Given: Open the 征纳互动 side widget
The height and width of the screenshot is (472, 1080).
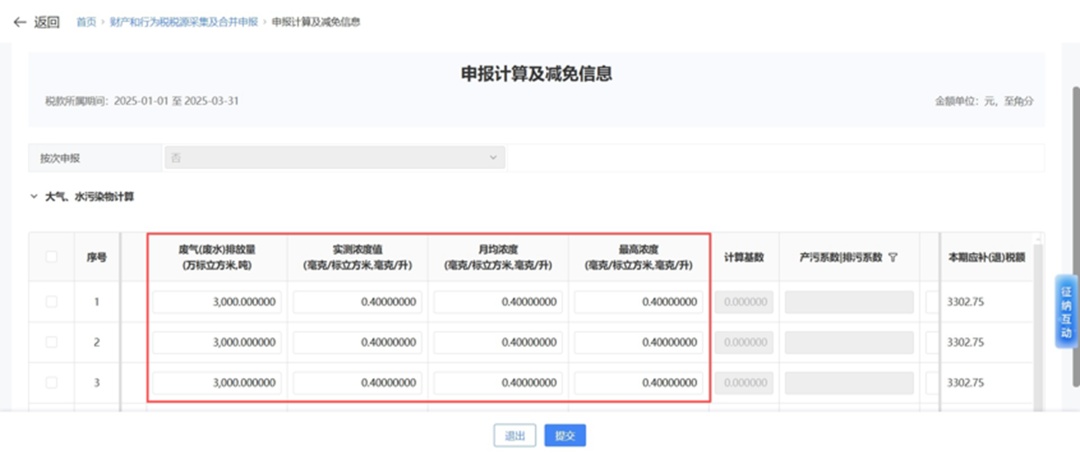Looking at the screenshot, I should (1066, 312).
